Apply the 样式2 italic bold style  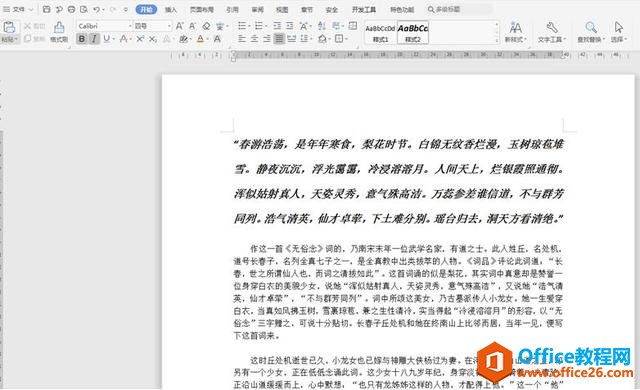point(413,33)
